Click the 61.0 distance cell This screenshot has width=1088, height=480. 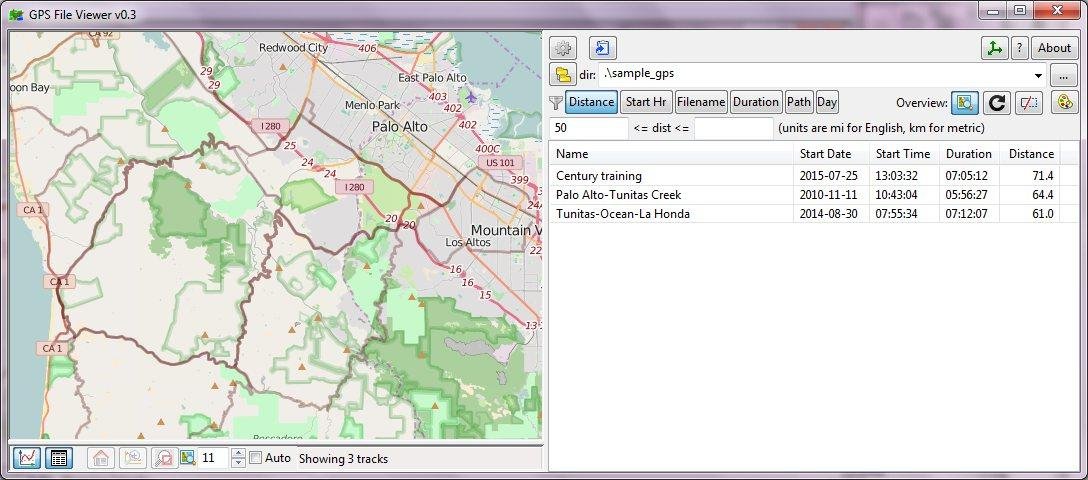pyautogui.click(x=1030, y=214)
